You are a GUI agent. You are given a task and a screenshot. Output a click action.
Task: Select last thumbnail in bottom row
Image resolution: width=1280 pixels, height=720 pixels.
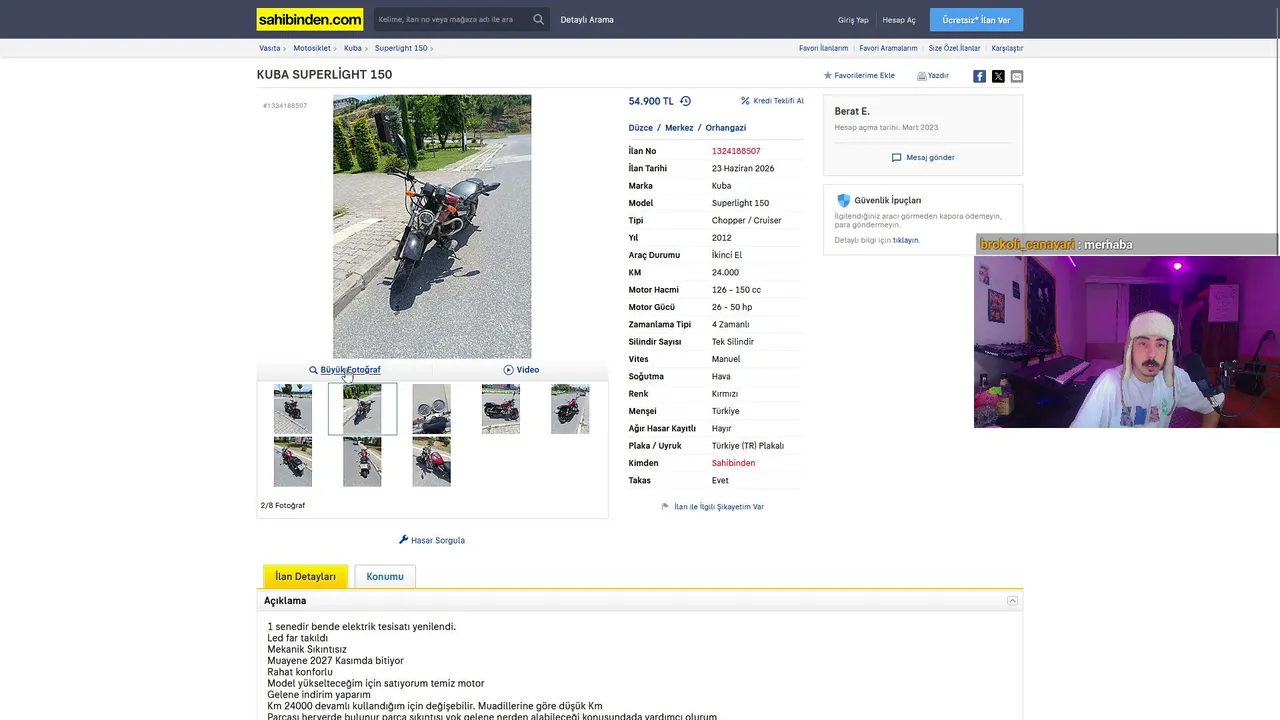click(x=432, y=461)
